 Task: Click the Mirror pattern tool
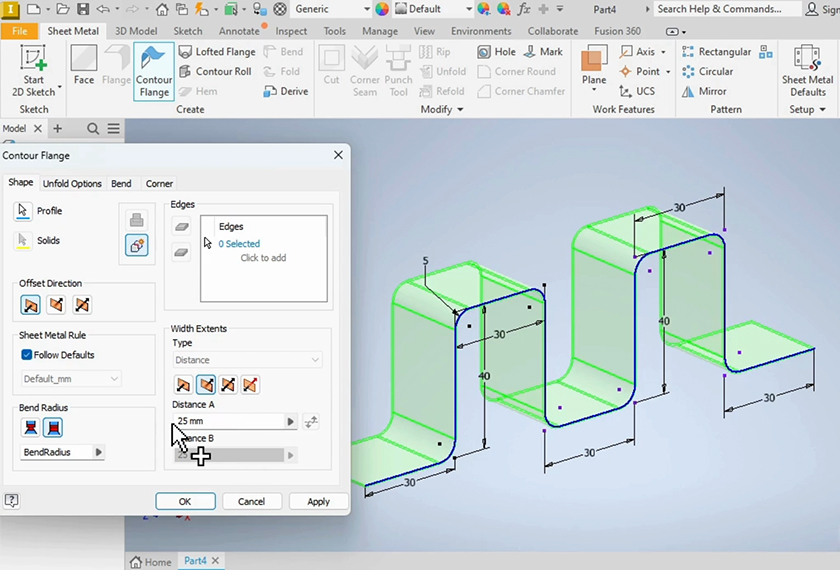(x=704, y=91)
